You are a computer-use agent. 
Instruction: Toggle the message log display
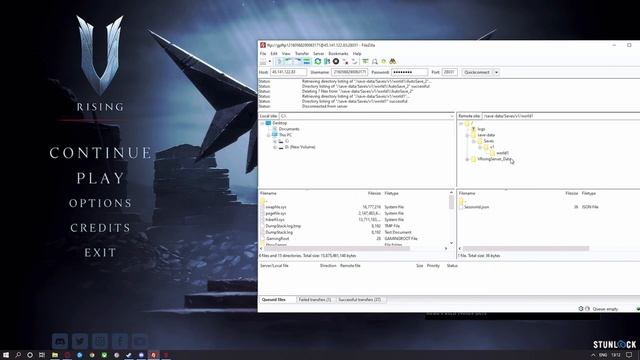280,62
